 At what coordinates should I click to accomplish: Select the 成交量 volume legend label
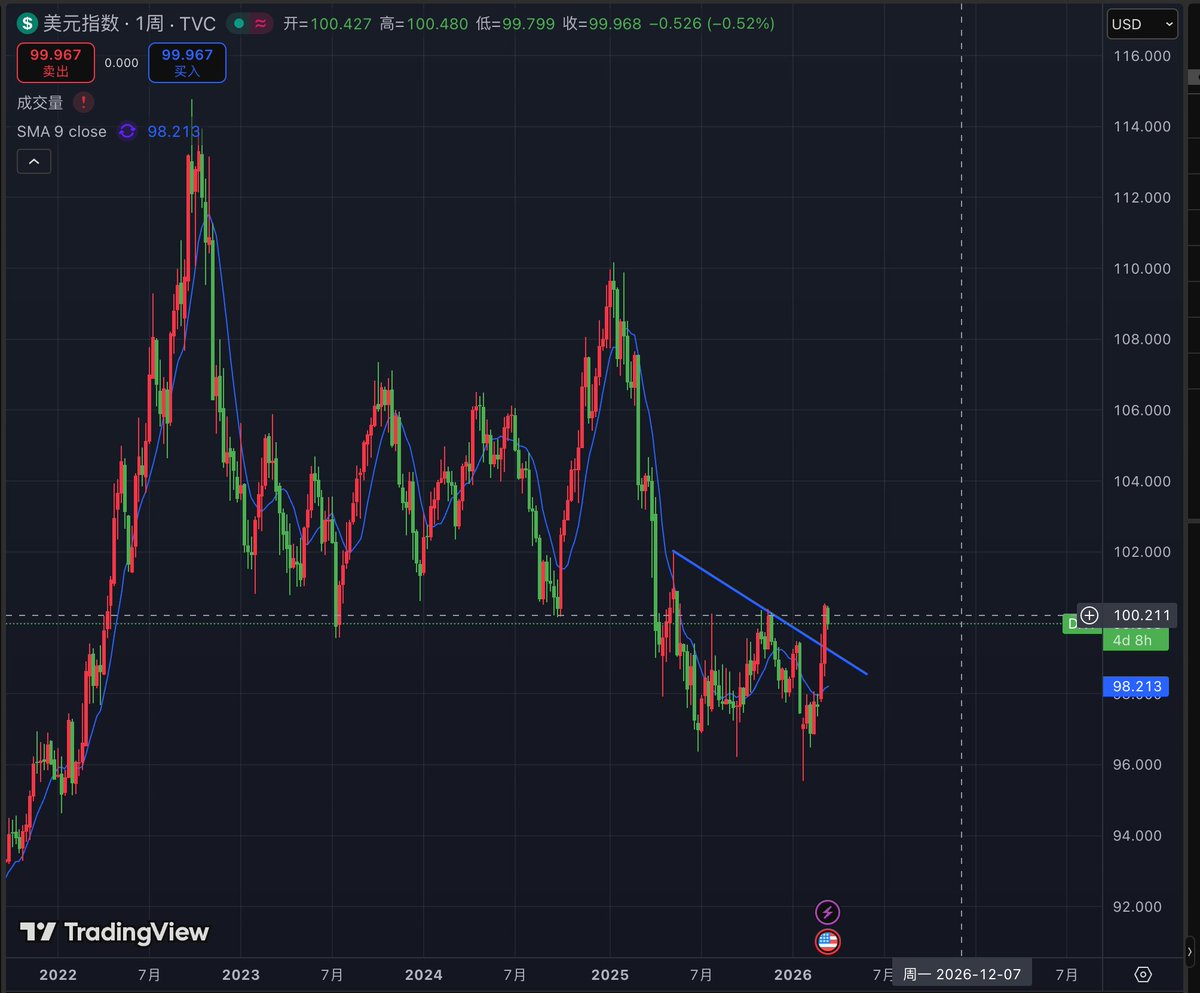[41, 102]
